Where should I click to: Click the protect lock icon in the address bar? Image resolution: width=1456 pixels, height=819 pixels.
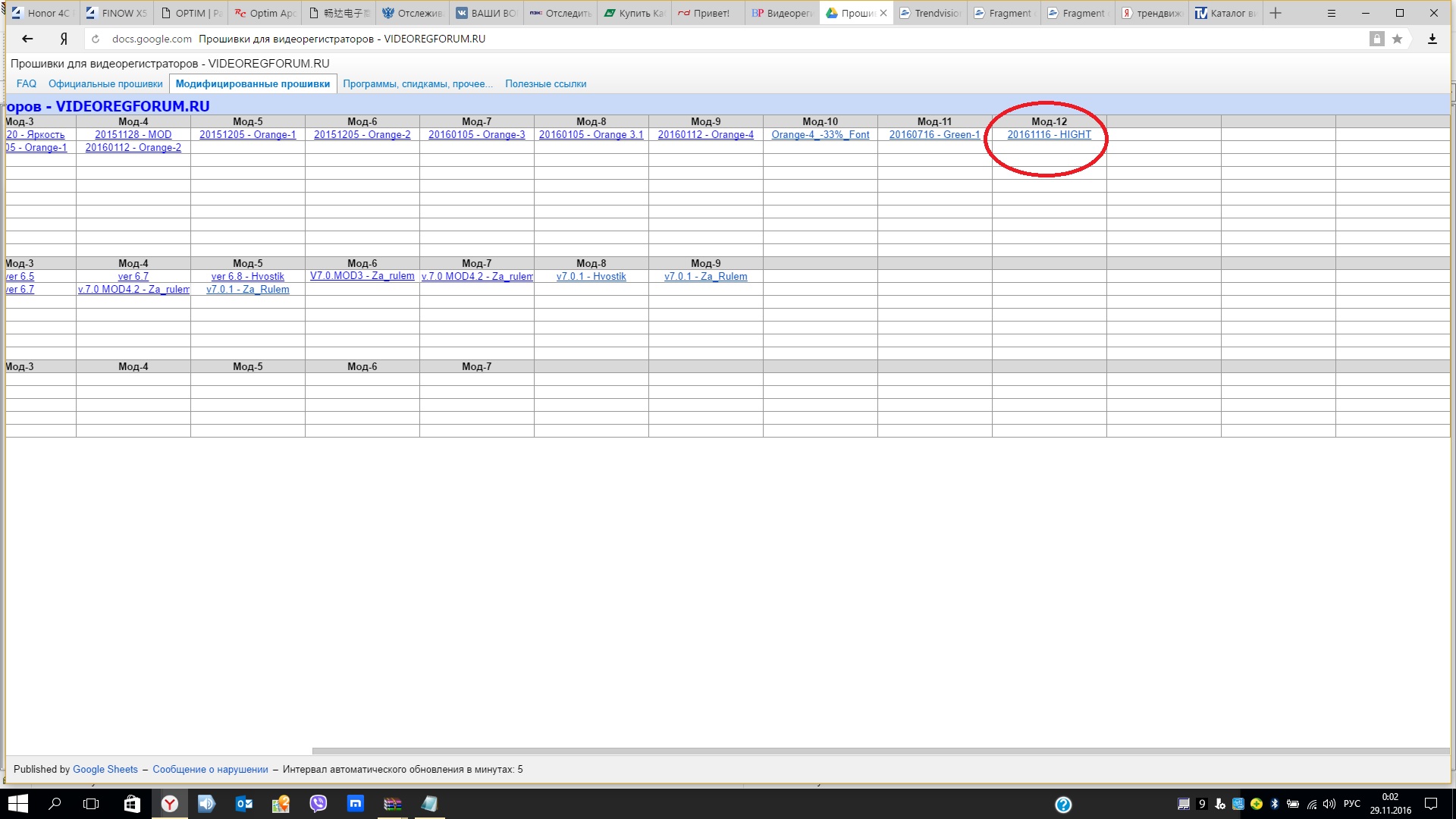coord(1376,39)
